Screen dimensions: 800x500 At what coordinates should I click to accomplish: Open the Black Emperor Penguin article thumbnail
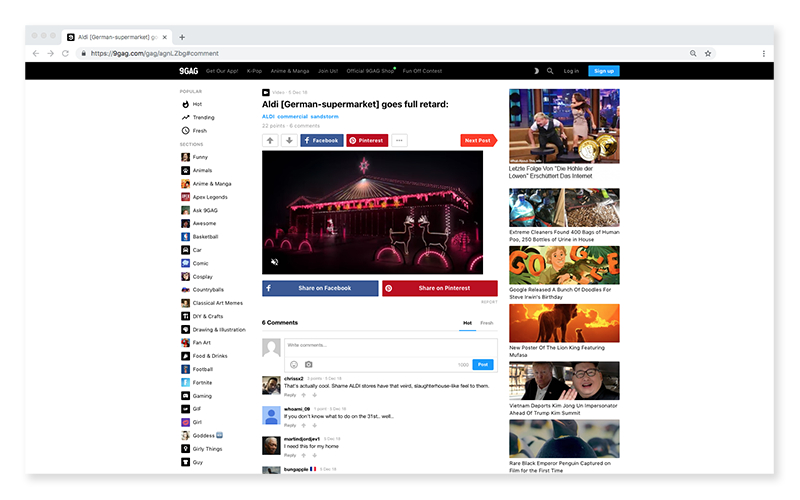click(564, 439)
